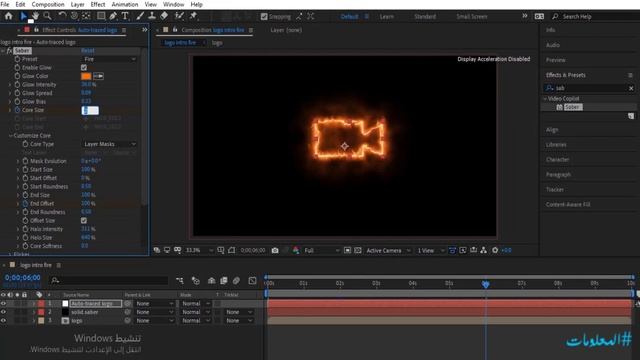Image resolution: width=640 pixels, height=360 pixels.
Task: Hide the solid saber layer
Action: (x=3, y=312)
